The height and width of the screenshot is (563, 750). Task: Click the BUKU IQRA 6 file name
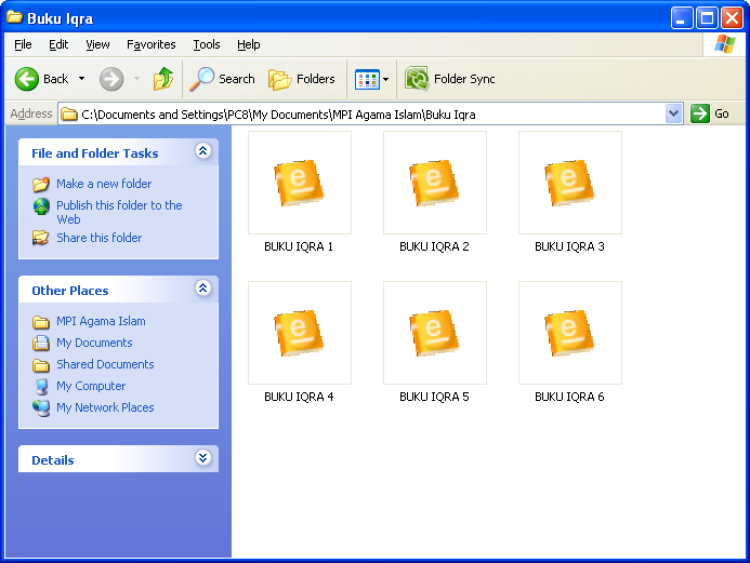(570, 397)
